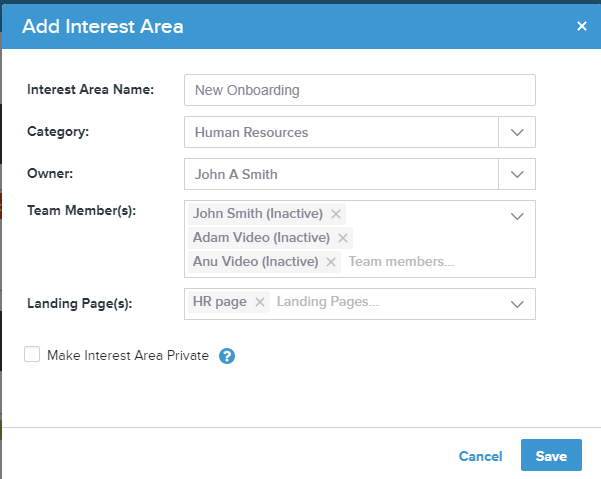Click the HR page tag label
This screenshot has width=601, height=479.
pyautogui.click(x=220, y=302)
